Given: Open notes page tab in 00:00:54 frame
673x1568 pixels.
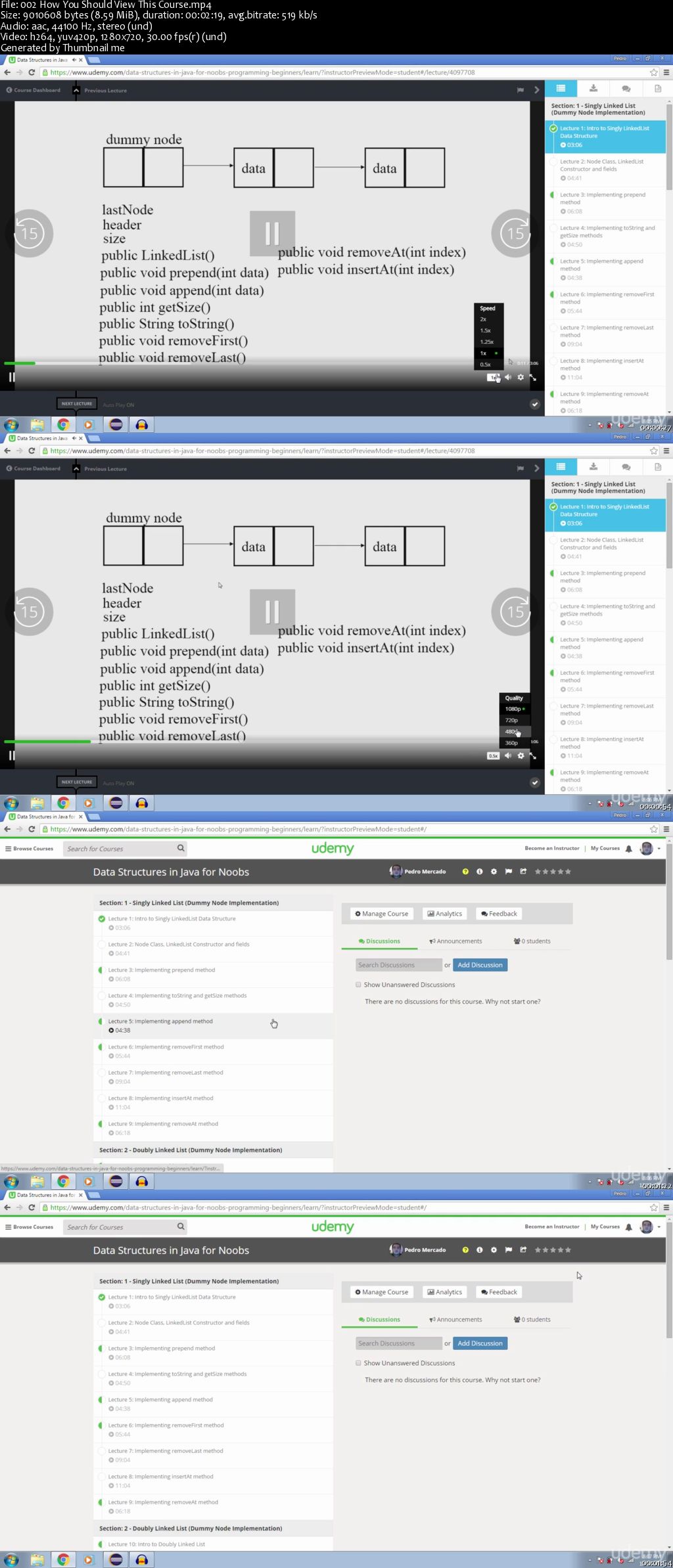Looking at the screenshot, I should [x=657, y=467].
